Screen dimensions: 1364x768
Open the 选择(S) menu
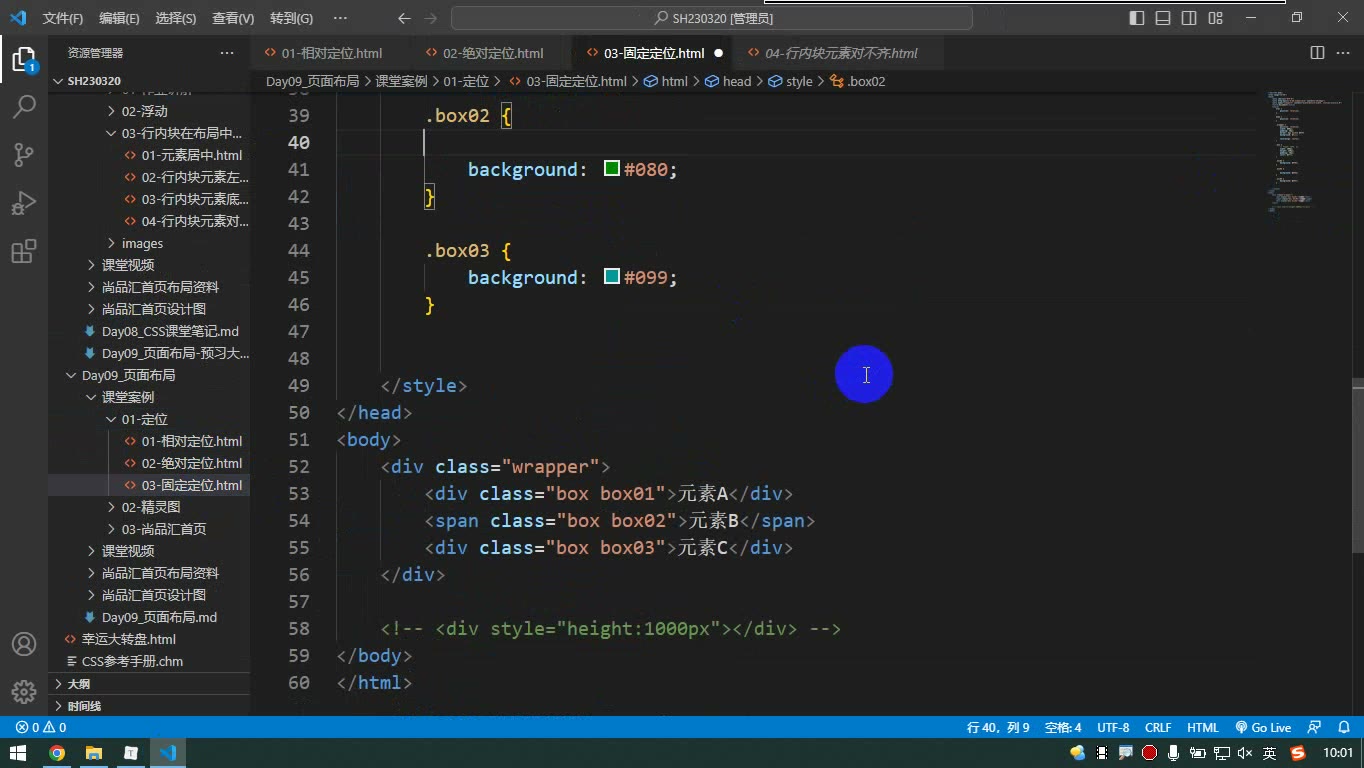coord(176,18)
